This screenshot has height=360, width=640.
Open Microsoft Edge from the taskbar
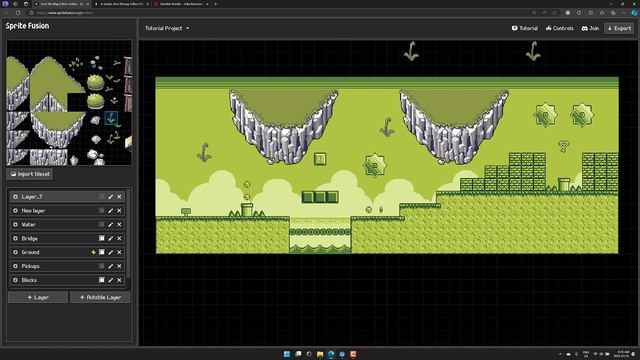(x=331, y=354)
